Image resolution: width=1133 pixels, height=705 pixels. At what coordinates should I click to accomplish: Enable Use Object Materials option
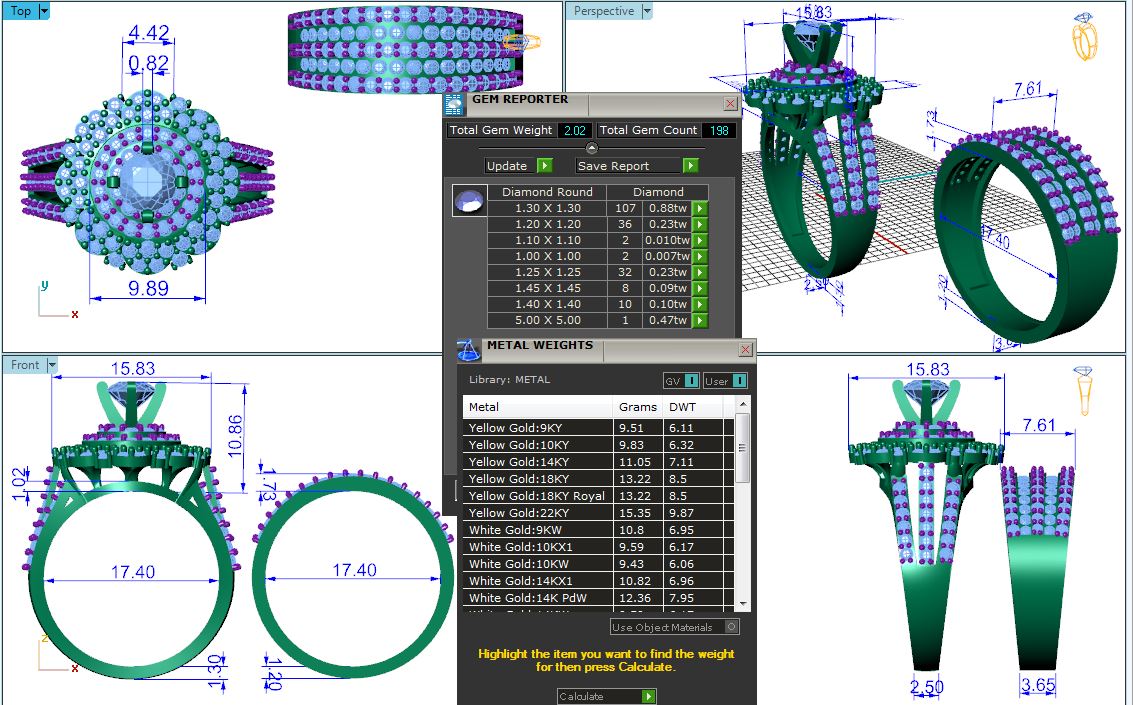[732, 627]
